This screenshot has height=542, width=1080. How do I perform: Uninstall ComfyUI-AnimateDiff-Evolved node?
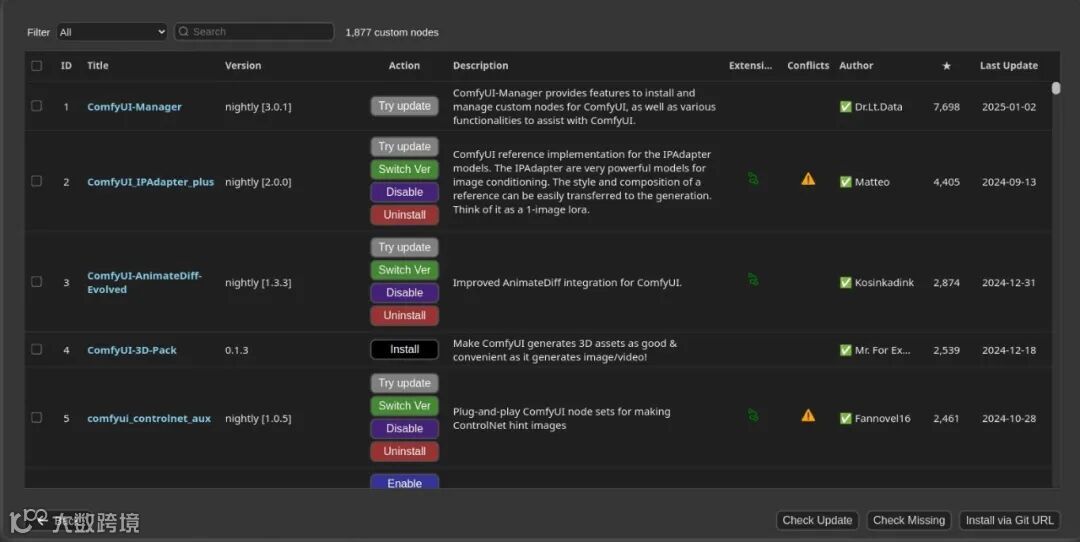[404, 315]
